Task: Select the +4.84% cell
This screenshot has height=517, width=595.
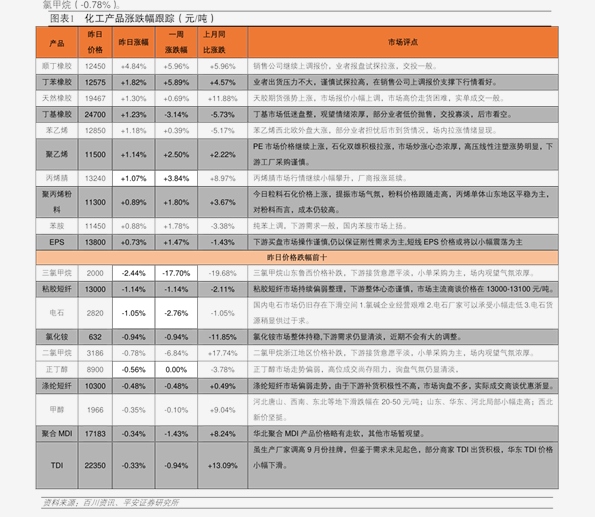Action: coord(134,66)
